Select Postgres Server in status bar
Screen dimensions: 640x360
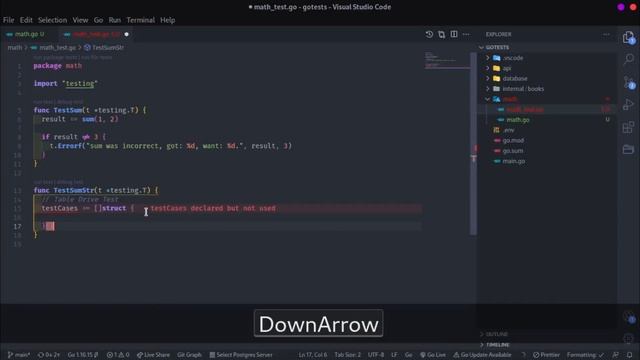241,355
